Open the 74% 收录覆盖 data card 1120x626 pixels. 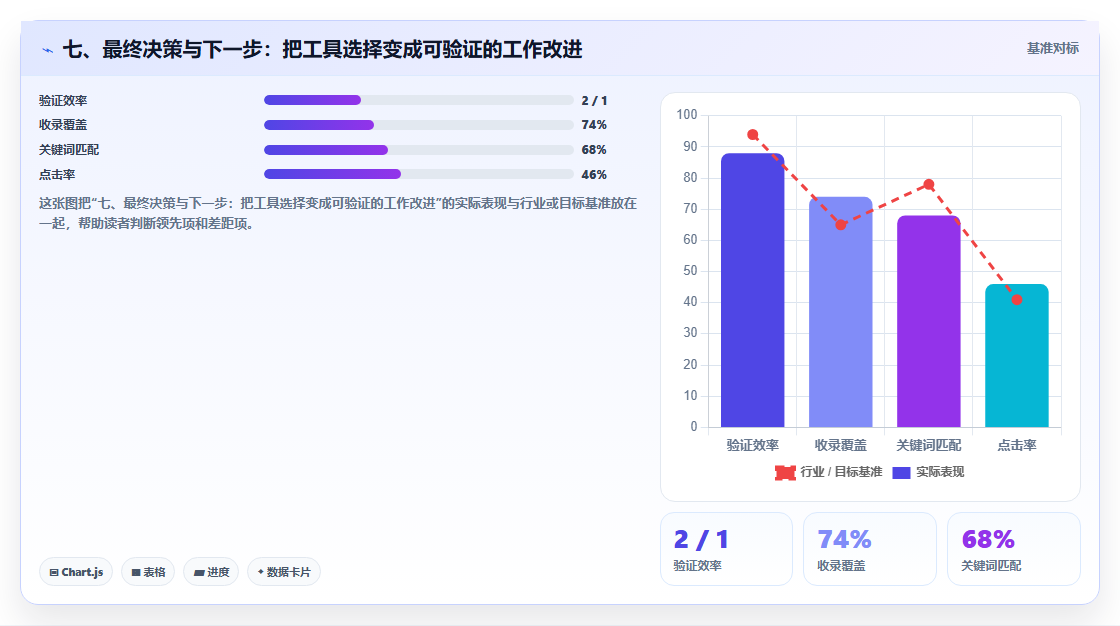point(869,549)
